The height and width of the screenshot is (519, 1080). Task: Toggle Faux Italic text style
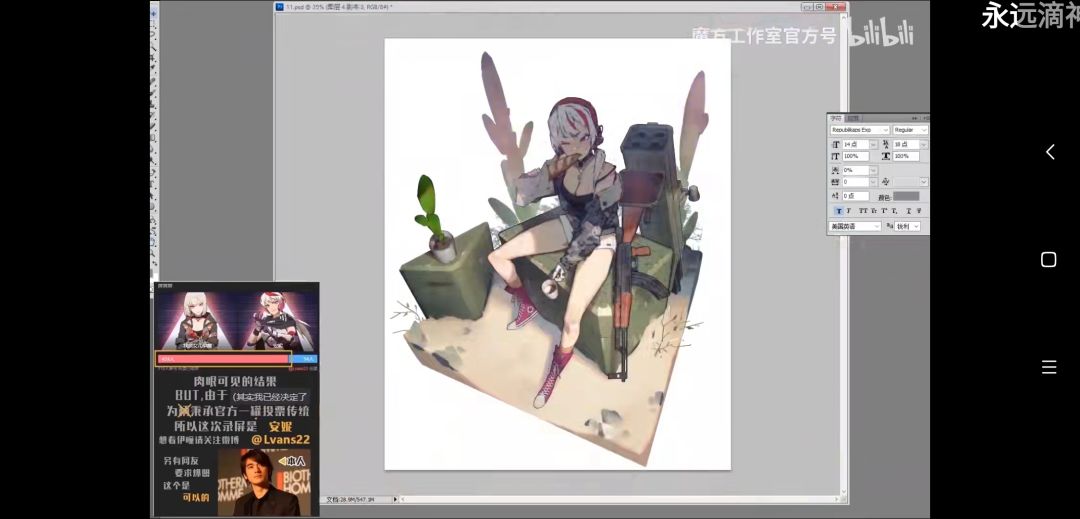(849, 211)
